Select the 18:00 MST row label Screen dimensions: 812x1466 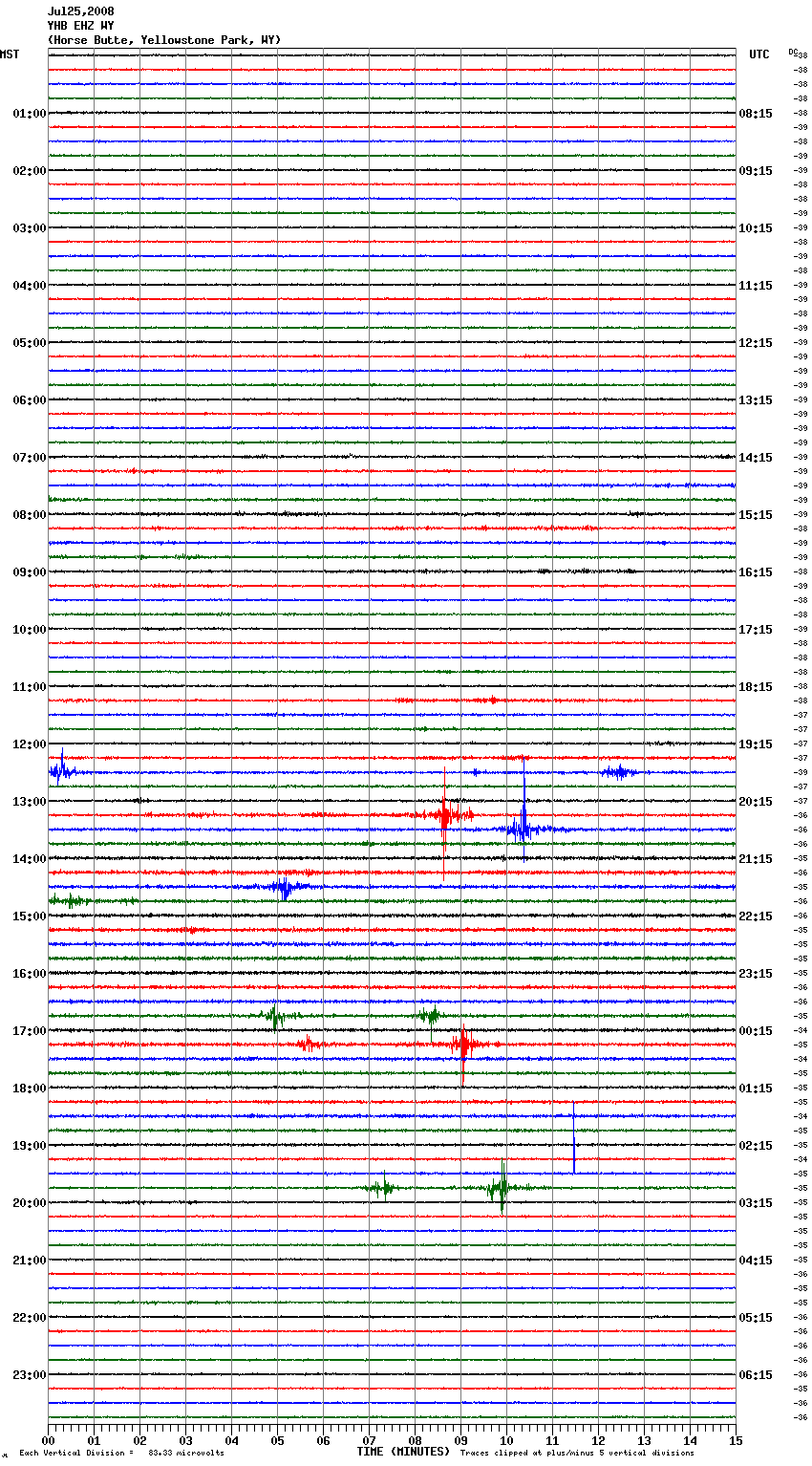(x=30, y=1089)
